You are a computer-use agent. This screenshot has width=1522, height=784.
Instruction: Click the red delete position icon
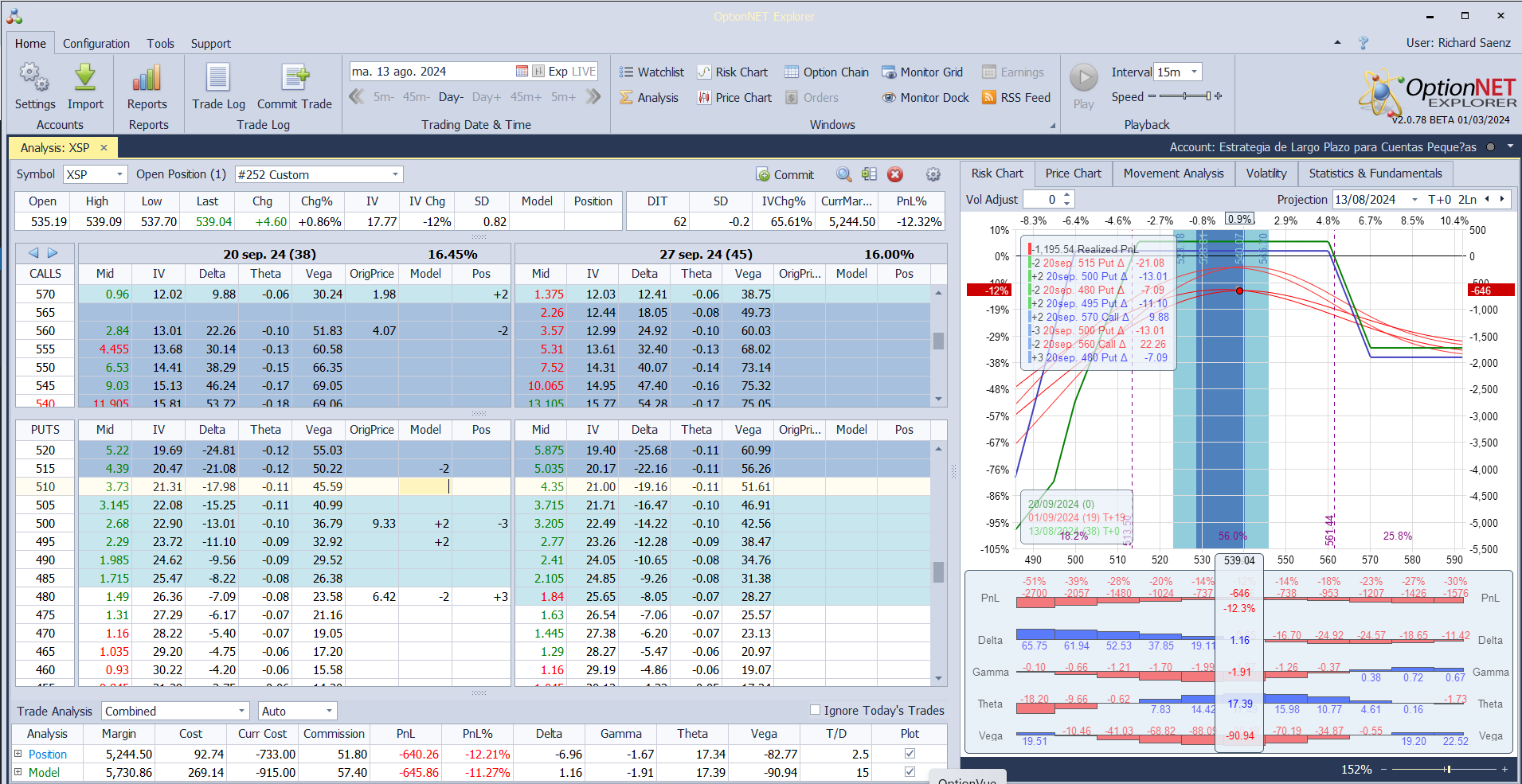[x=895, y=174]
